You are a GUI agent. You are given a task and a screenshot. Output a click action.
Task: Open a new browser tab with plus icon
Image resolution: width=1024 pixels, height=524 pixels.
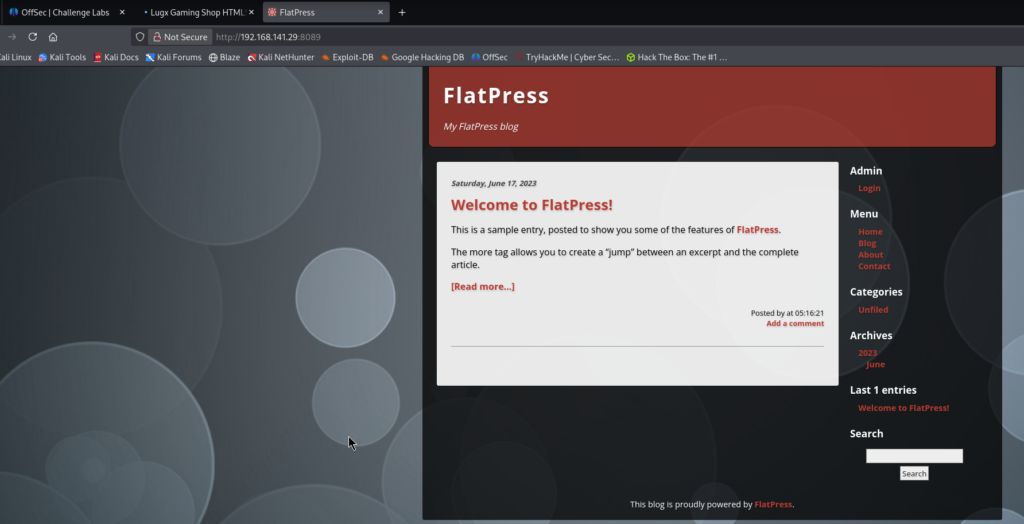pos(402,13)
